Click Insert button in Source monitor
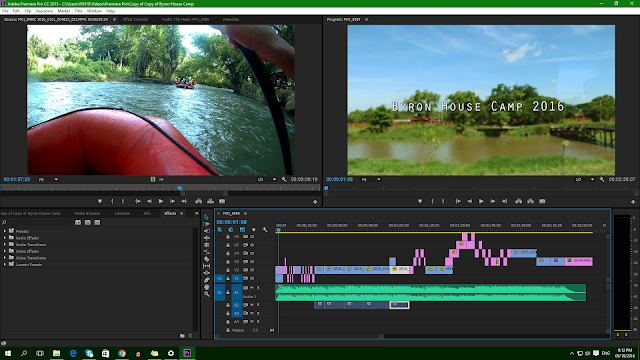 point(199,201)
